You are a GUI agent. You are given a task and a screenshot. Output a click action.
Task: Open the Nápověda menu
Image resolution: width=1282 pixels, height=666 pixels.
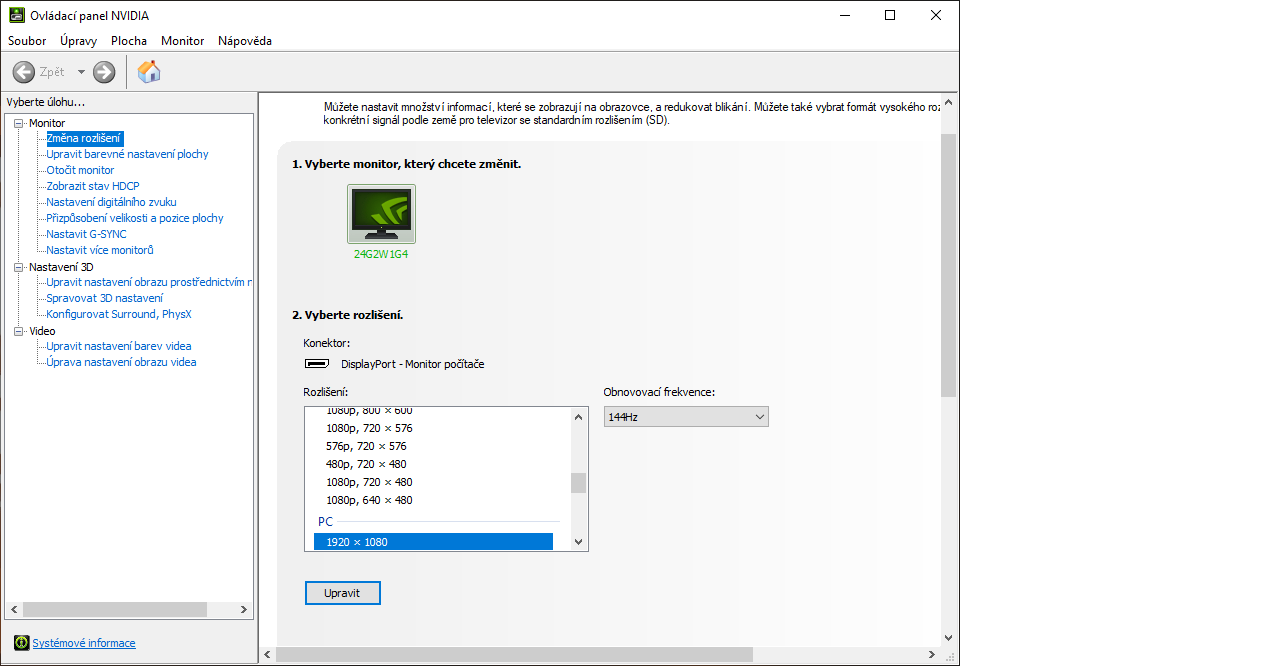245,41
